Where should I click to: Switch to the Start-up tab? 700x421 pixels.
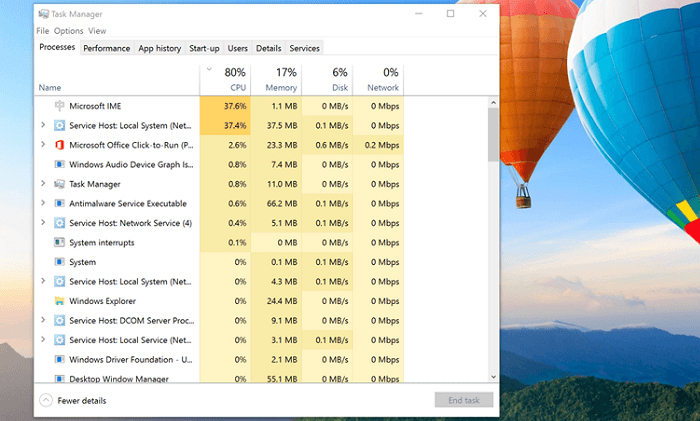click(x=204, y=48)
